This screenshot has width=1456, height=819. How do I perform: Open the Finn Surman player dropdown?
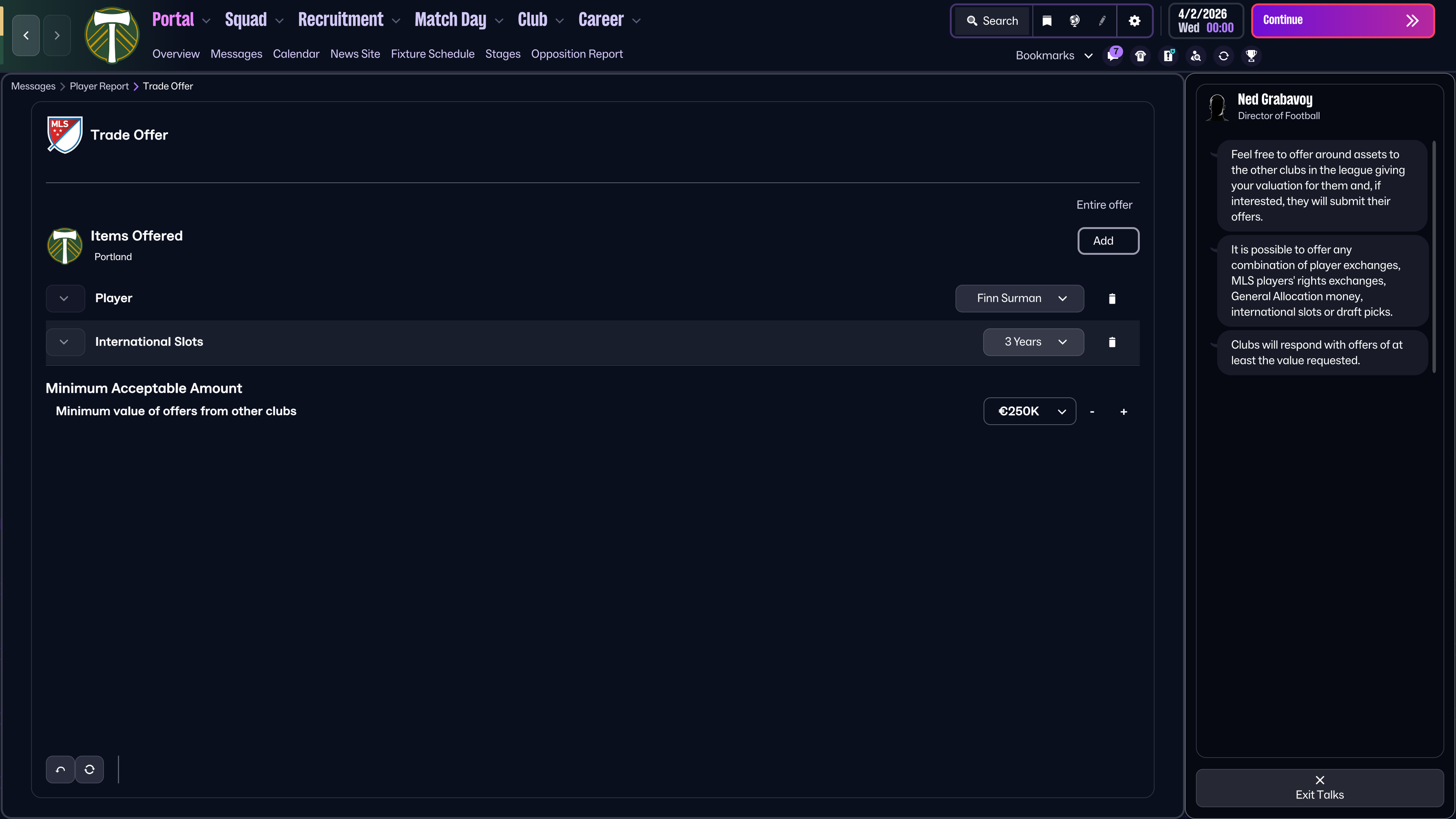(1019, 298)
